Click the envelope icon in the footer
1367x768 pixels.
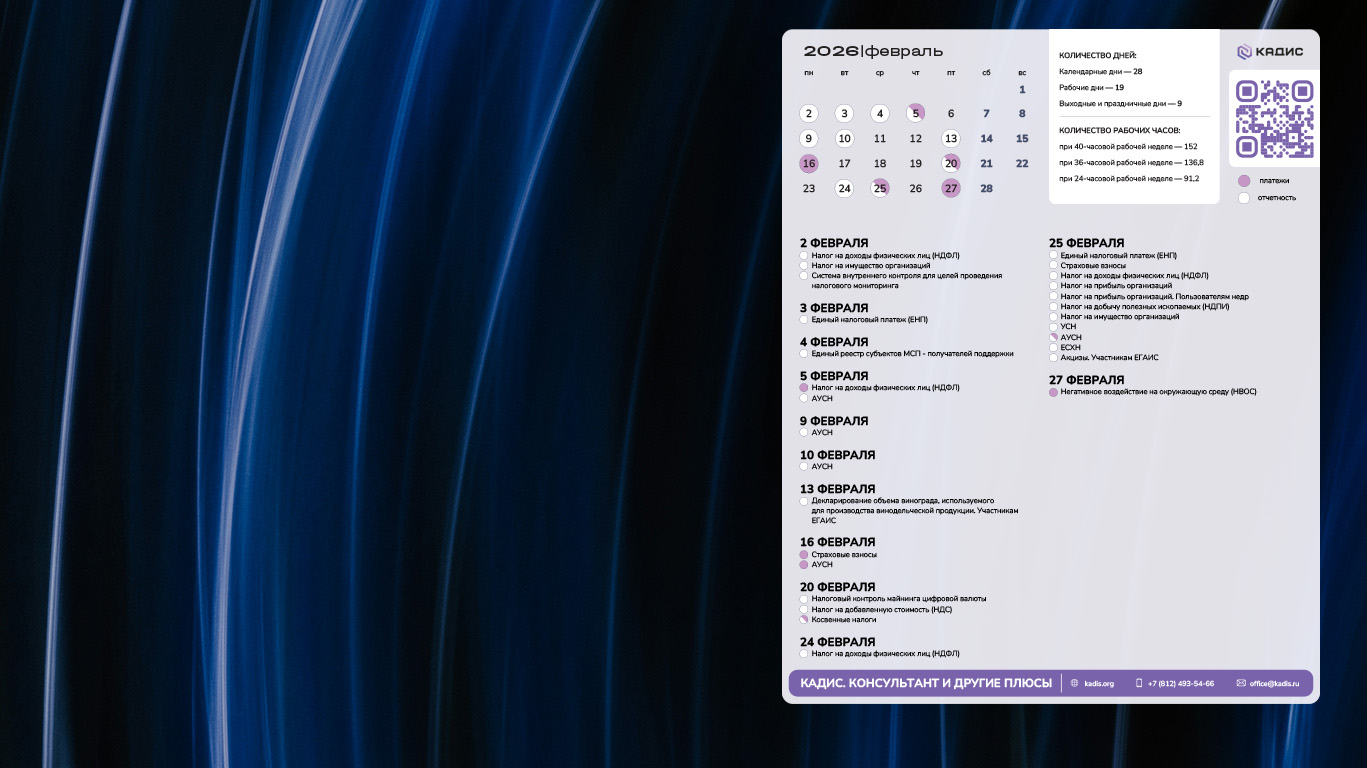pos(1241,683)
